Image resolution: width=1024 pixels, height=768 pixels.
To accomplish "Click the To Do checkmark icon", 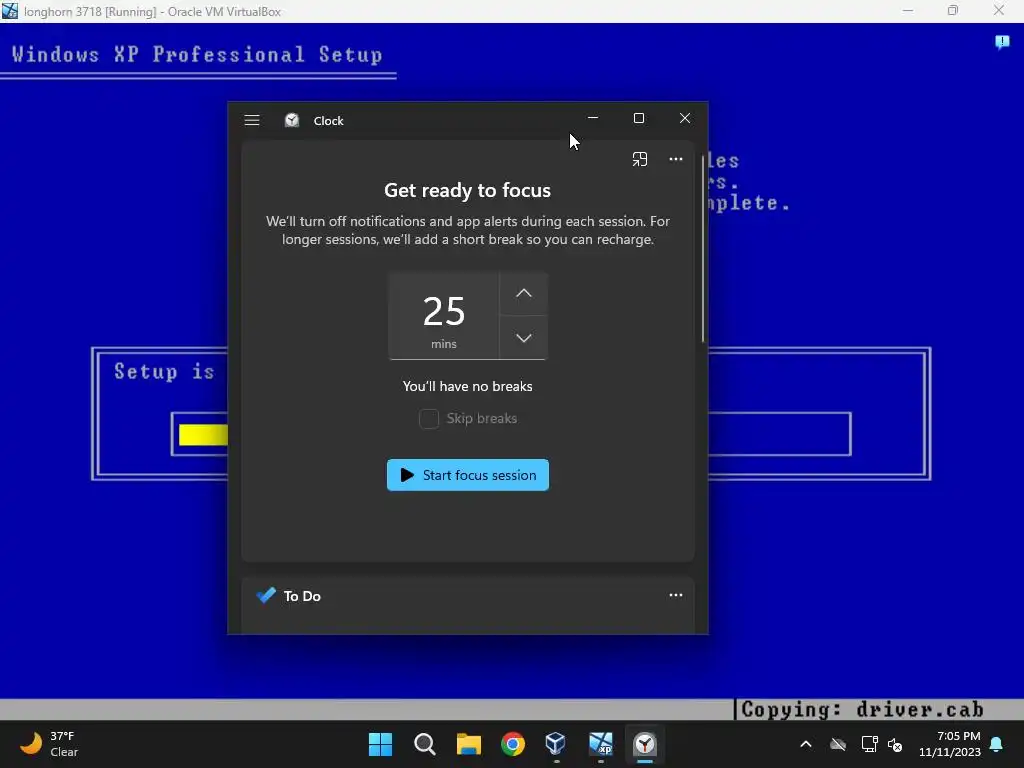I will point(266,595).
